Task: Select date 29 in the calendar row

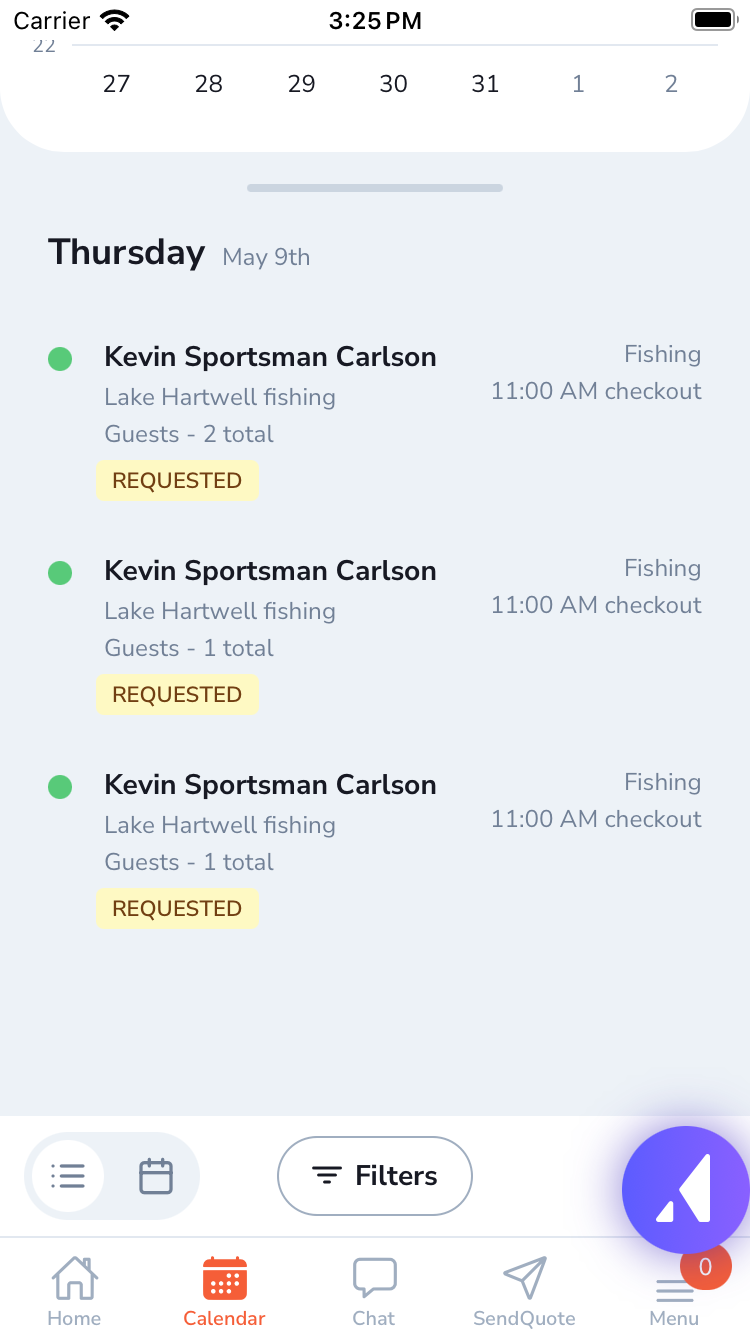Action: point(301,84)
